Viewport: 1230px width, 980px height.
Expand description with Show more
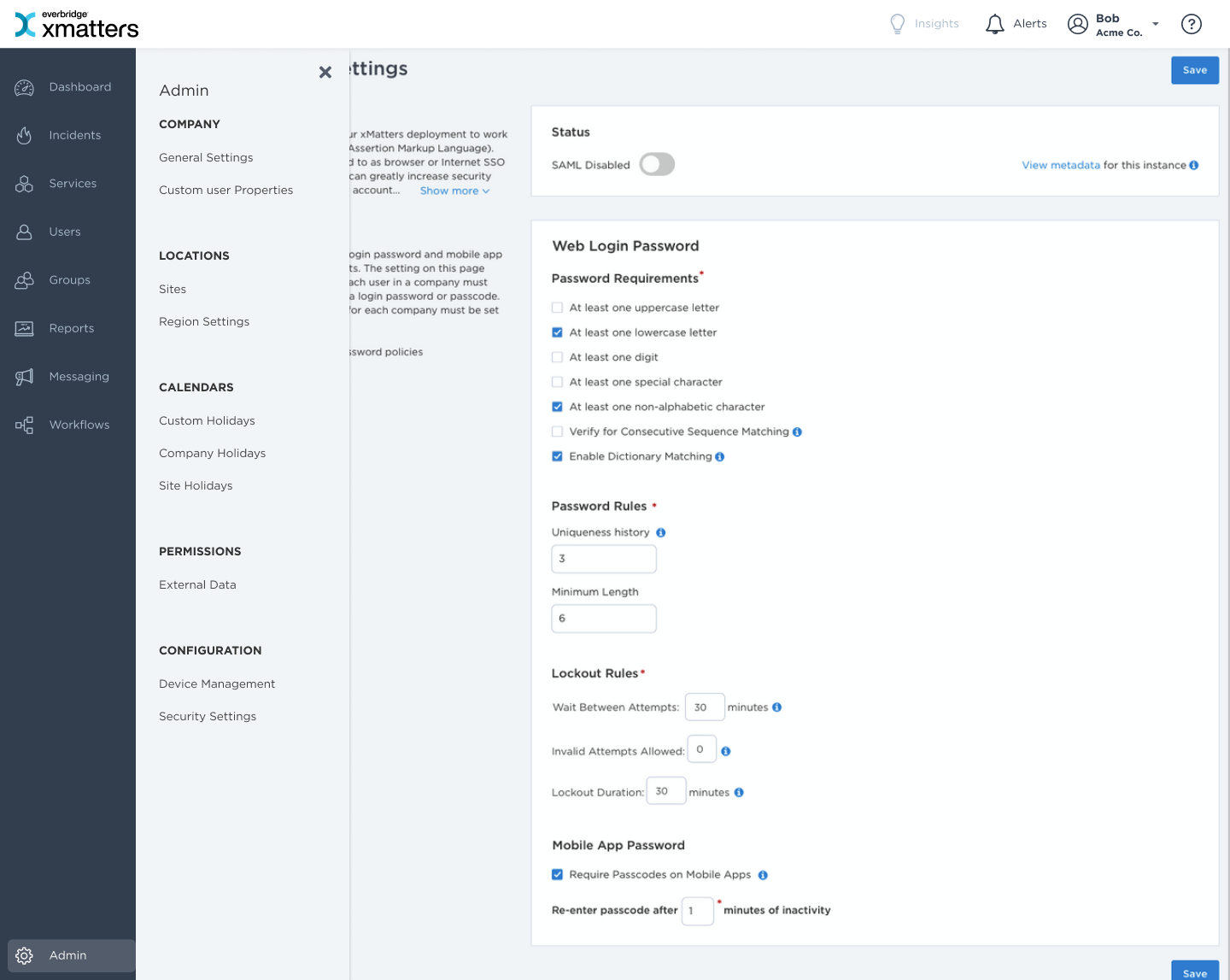454,191
